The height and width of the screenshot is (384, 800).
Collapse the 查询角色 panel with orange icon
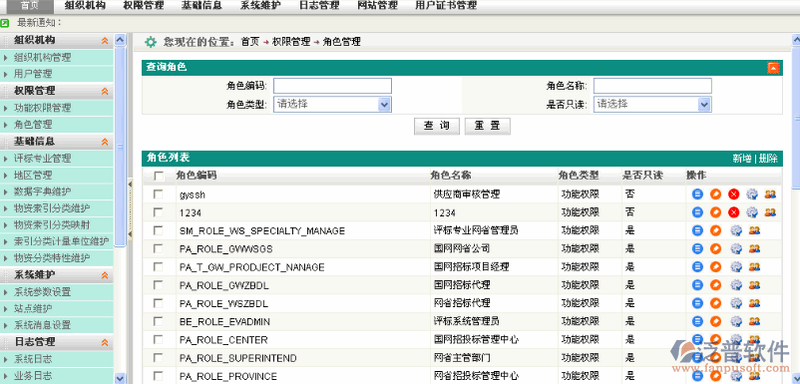click(773, 68)
